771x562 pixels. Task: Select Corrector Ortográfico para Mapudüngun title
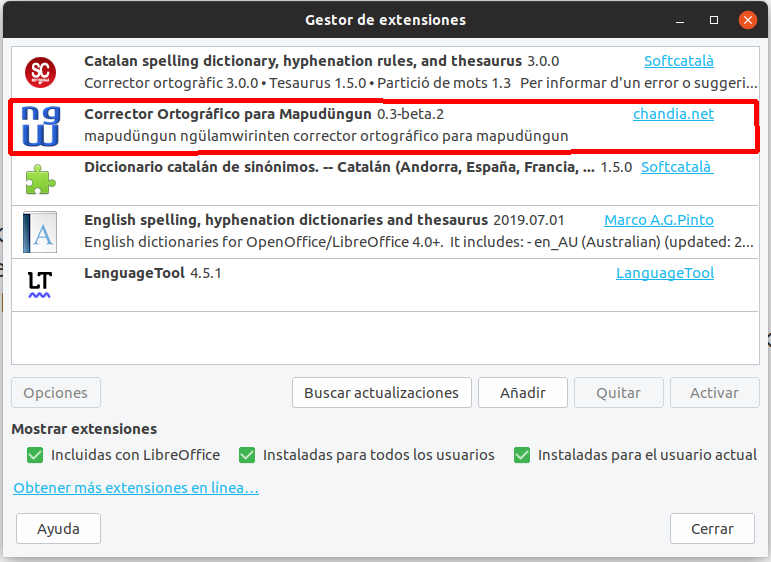click(x=228, y=114)
